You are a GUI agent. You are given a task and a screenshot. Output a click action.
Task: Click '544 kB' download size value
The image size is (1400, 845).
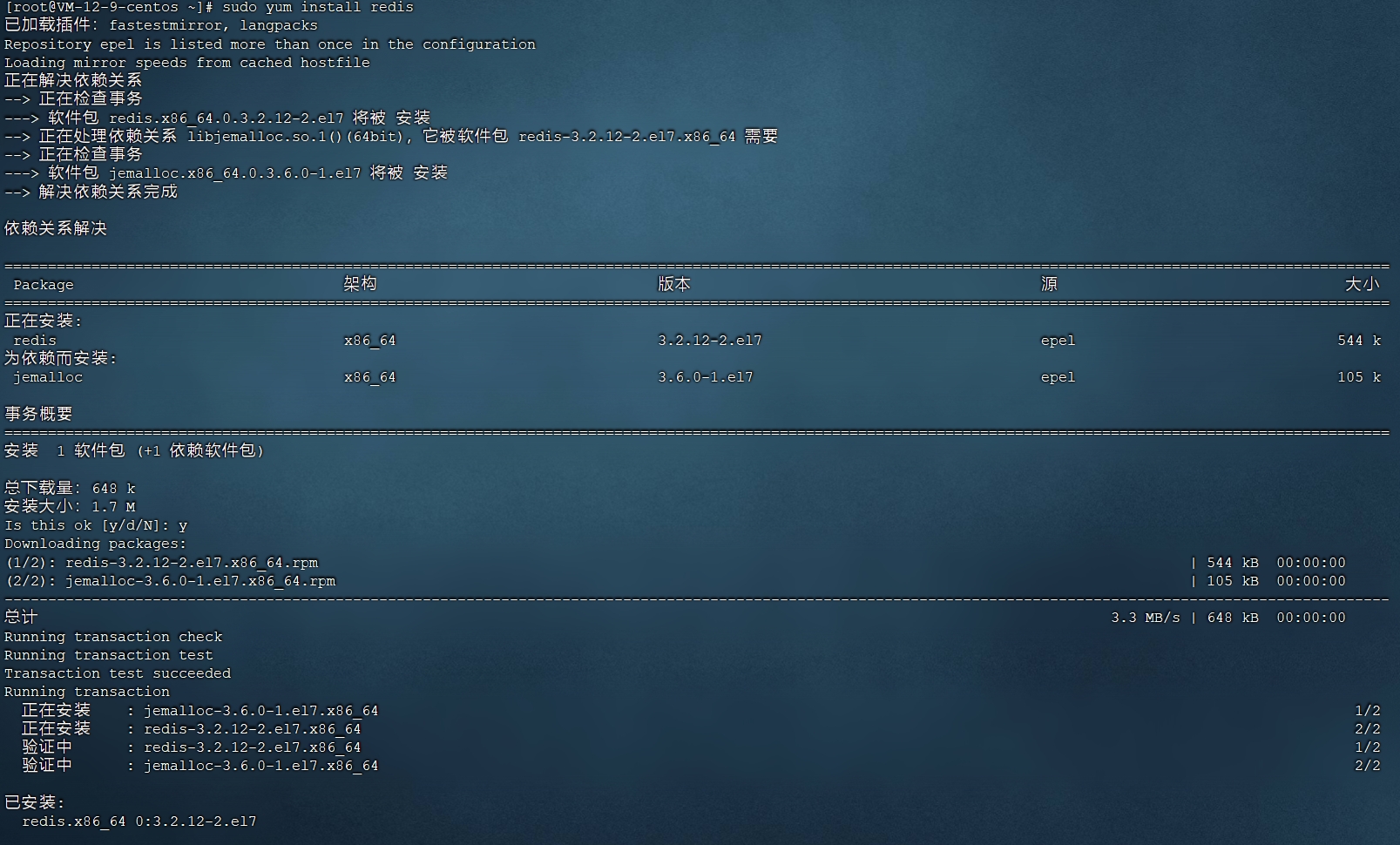(x=1233, y=563)
